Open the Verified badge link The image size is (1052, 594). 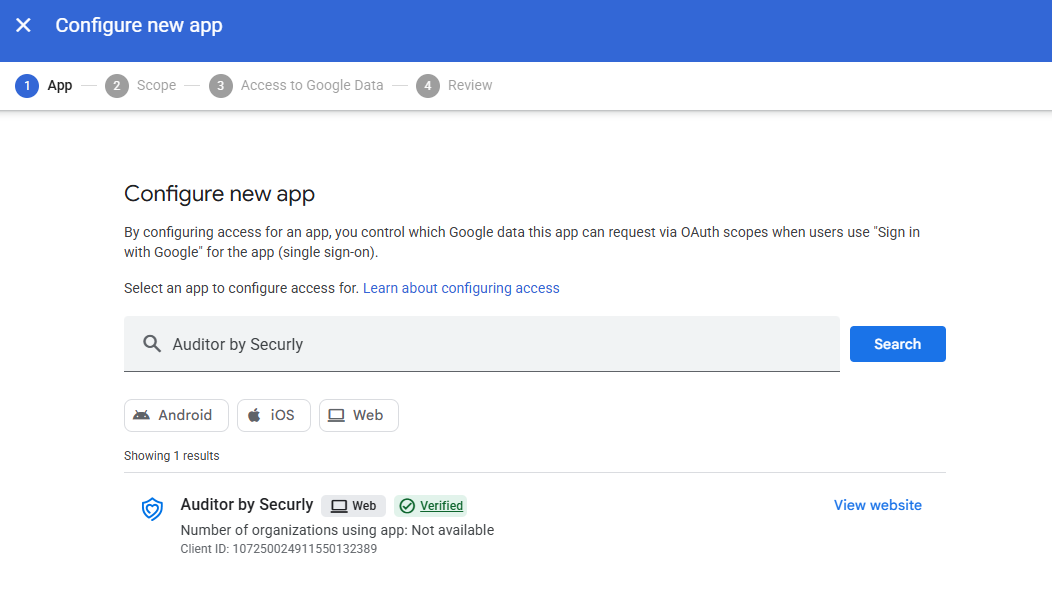coord(441,505)
